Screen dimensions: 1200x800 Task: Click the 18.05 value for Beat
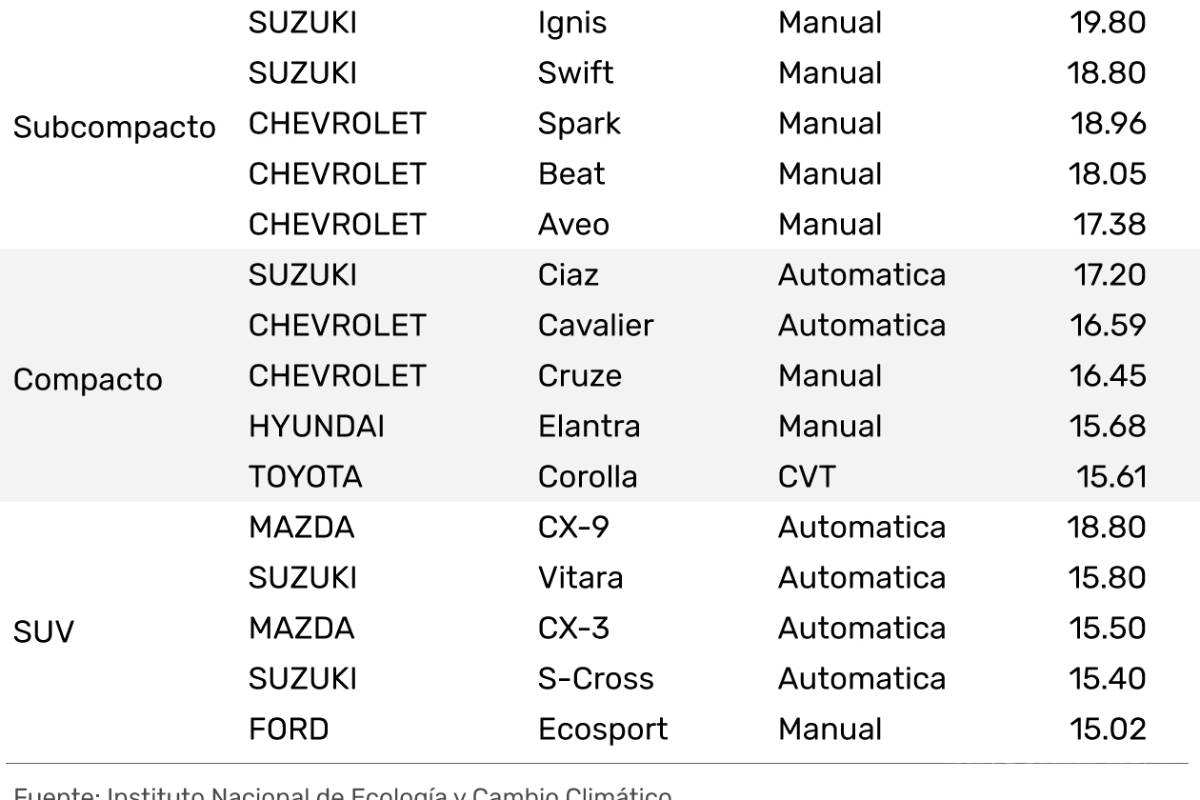1107,174
